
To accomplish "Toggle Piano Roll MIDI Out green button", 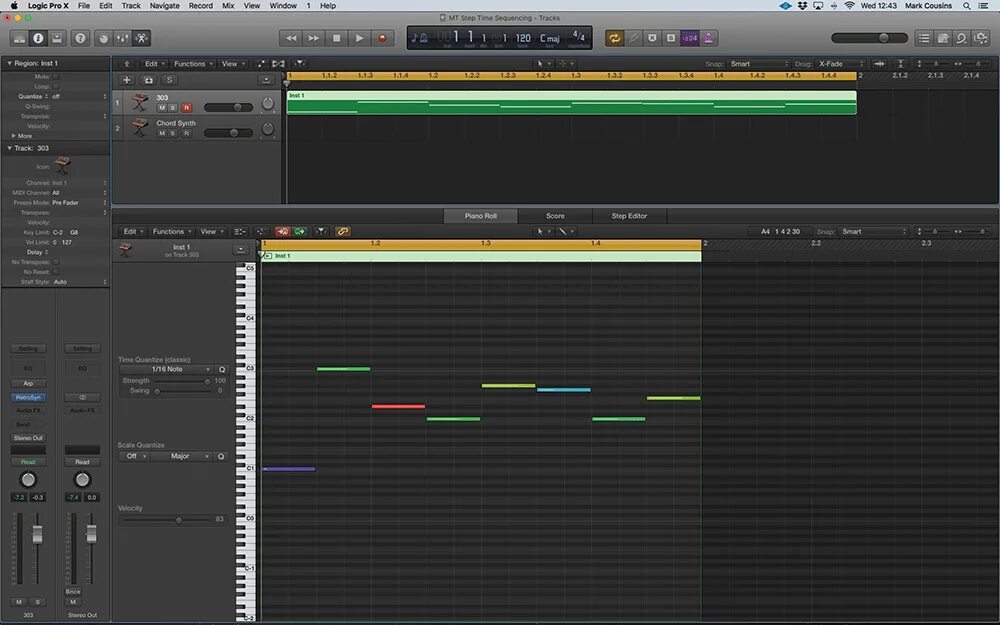I will point(300,232).
